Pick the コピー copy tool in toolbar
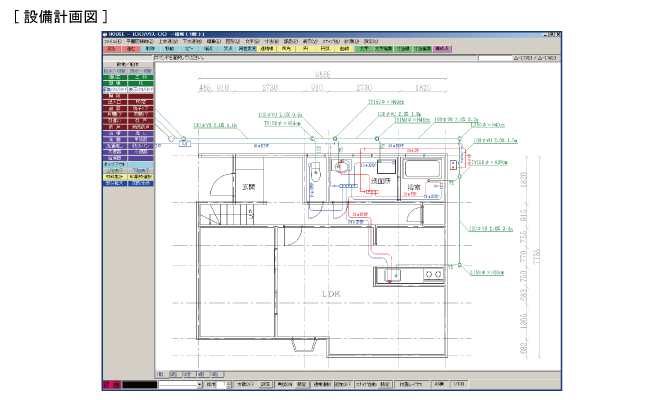The height and width of the screenshot is (400, 650). point(189,48)
